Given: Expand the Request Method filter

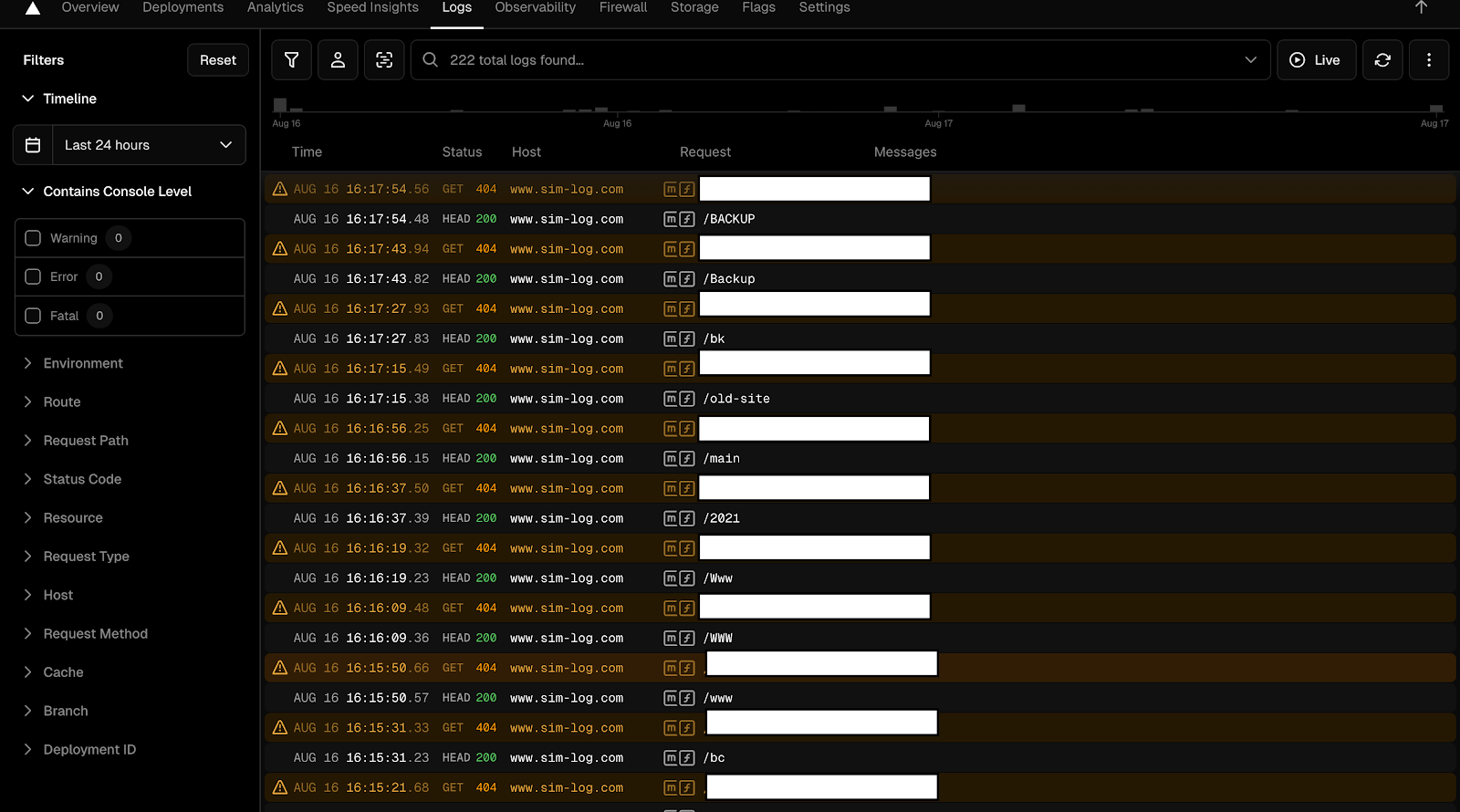Looking at the screenshot, I should [x=86, y=633].
